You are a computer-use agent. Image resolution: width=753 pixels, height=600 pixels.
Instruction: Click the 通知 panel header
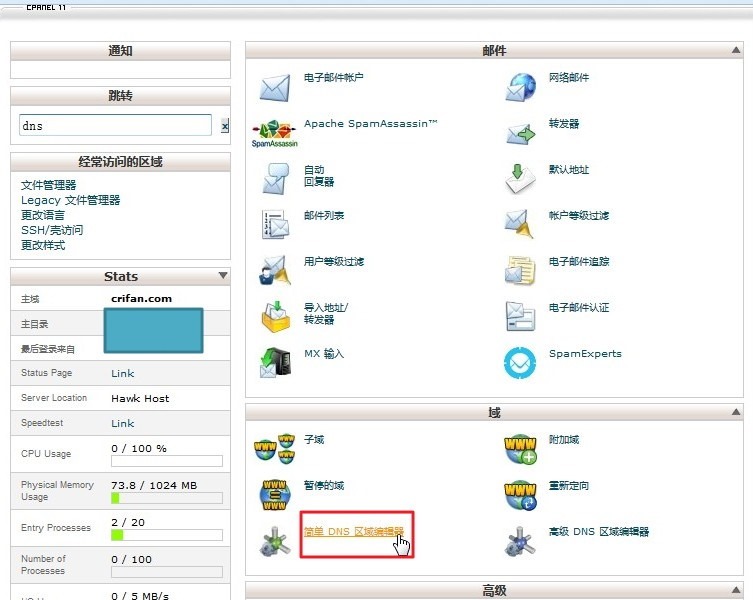[x=120, y=50]
